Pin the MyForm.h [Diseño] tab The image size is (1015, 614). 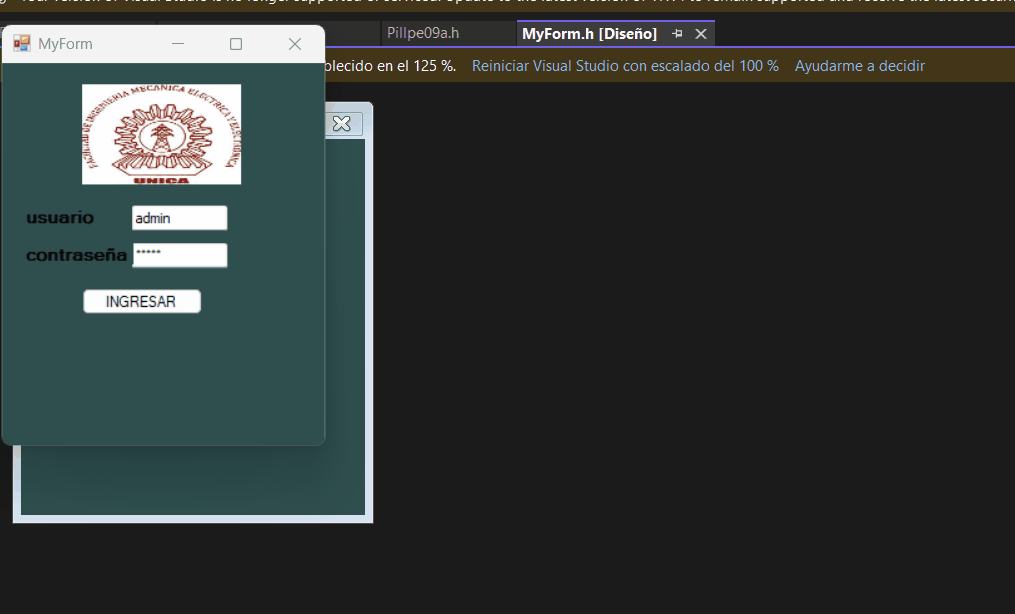(677, 34)
